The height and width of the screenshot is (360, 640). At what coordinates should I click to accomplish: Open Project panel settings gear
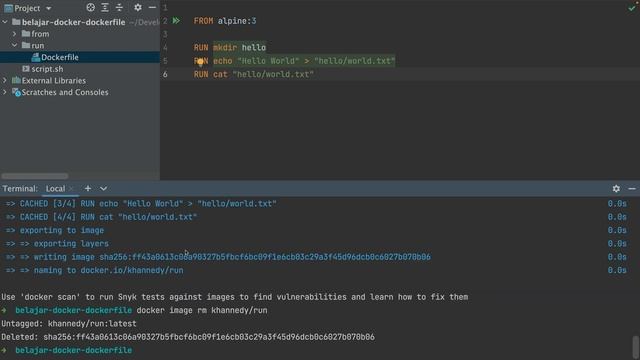pyautogui.click(x=138, y=7)
